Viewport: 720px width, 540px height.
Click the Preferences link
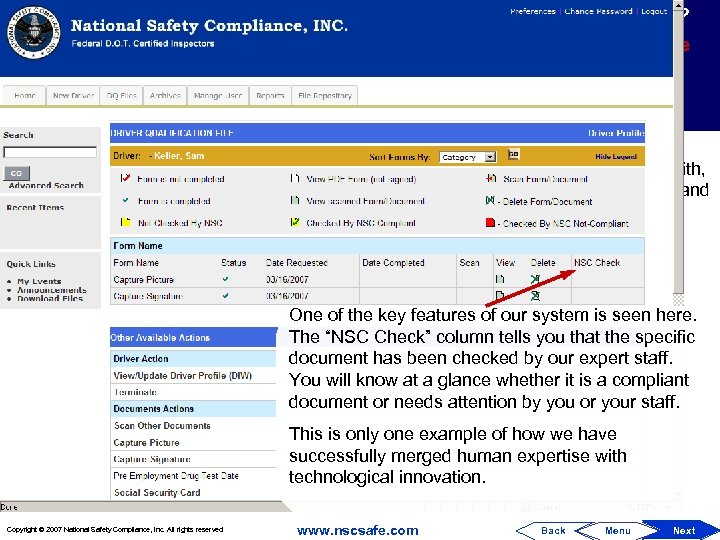pyautogui.click(x=533, y=11)
